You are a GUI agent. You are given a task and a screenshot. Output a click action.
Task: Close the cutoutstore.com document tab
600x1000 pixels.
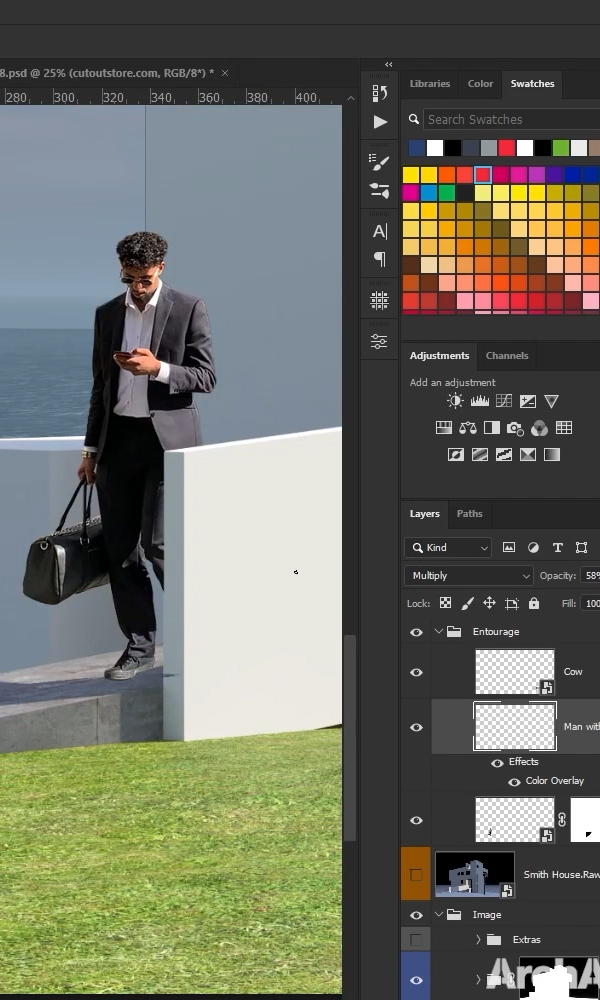224,73
